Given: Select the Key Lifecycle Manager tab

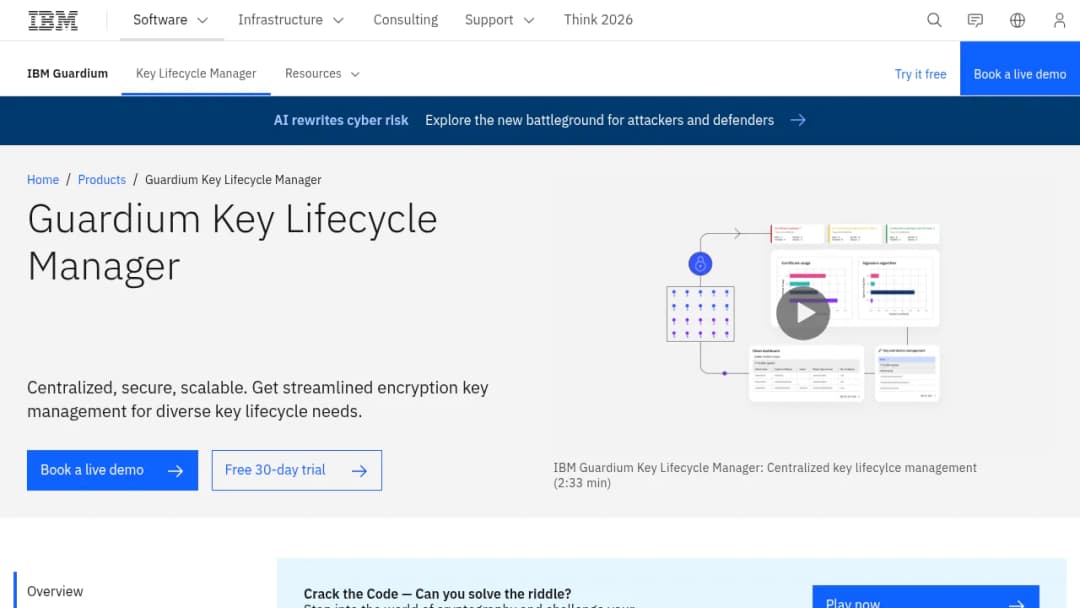Looking at the screenshot, I should [196, 74].
